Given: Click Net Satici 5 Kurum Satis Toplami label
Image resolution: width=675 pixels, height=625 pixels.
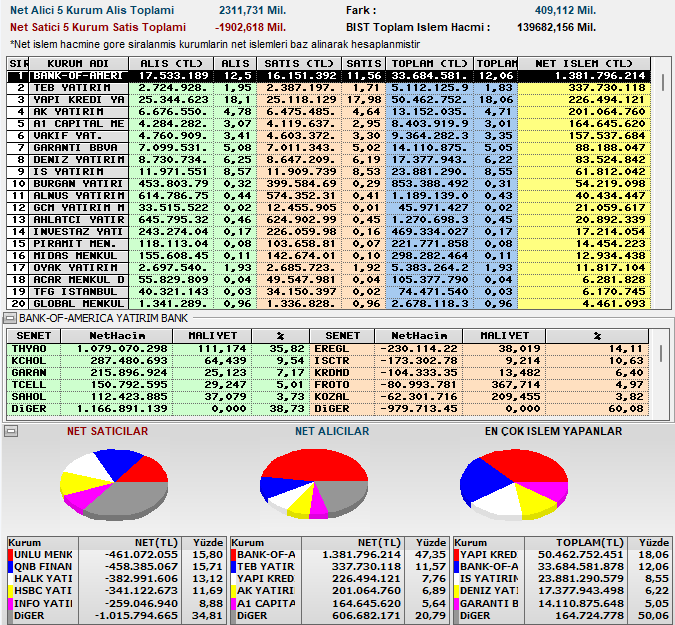Looking at the screenshot, I should (x=98, y=28).
